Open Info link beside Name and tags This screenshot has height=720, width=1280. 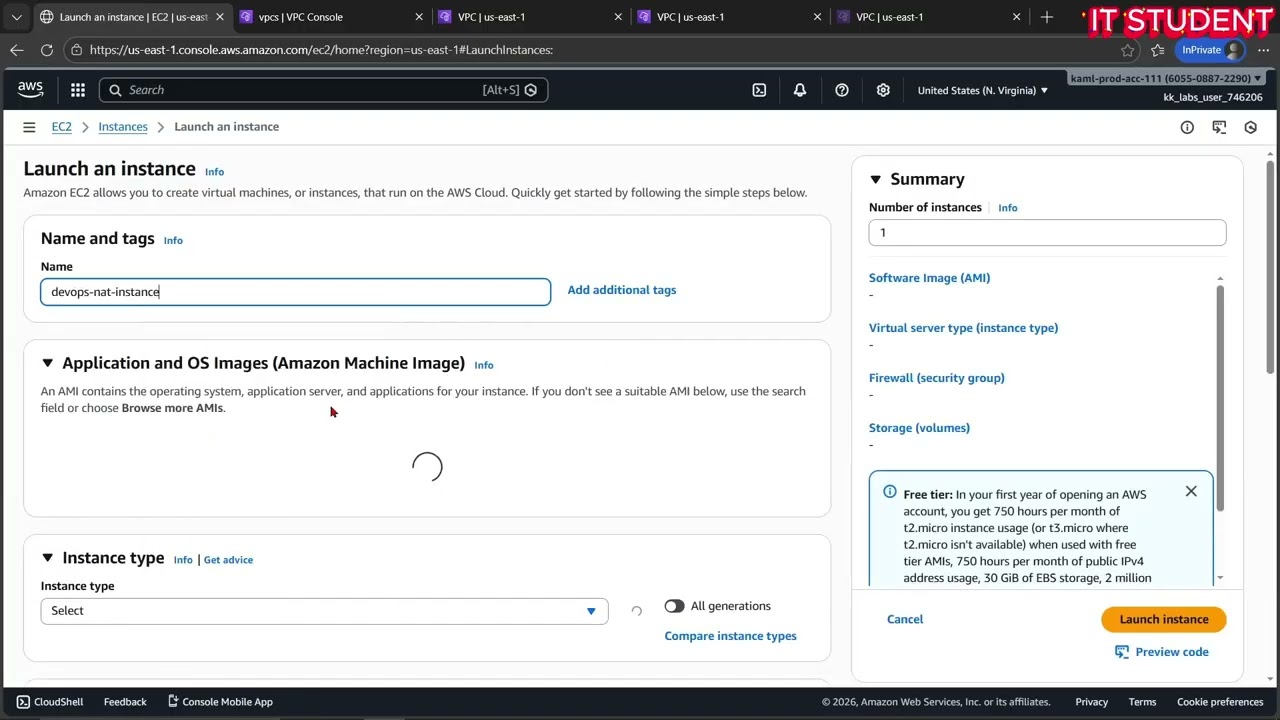coord(173,241)
